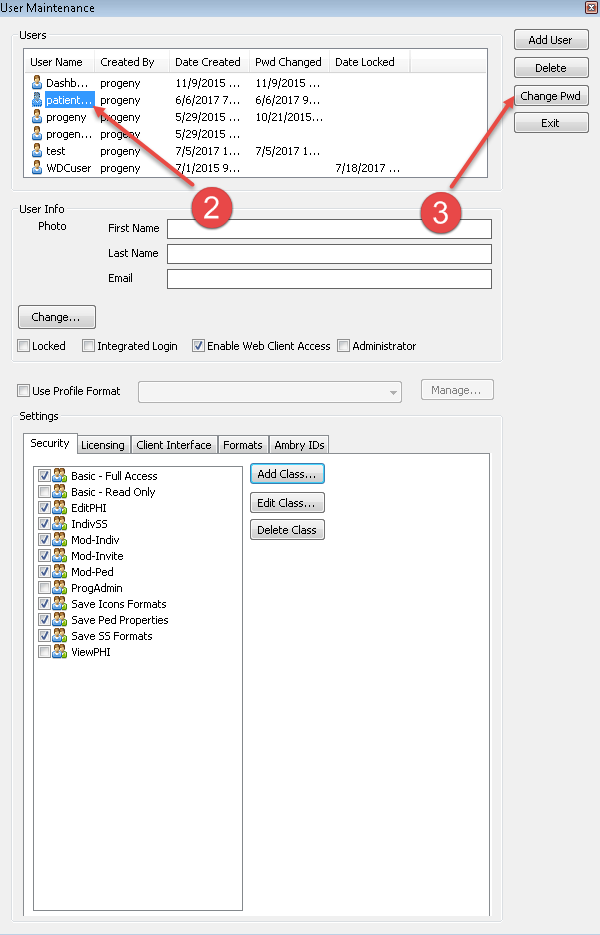
Task: Open the Formats tab
Action: [243, 445]
